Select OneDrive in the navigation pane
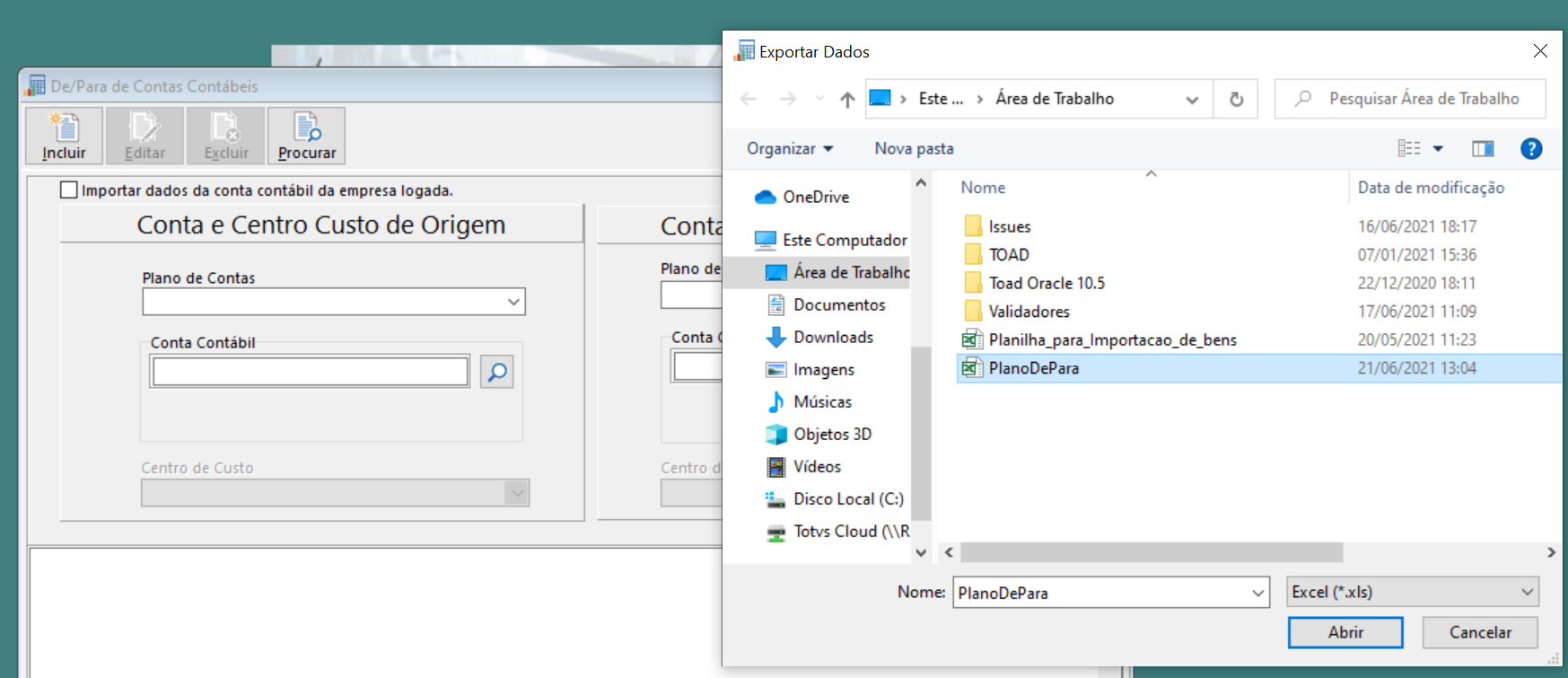Screen dimensions: 1568x678 815,197
